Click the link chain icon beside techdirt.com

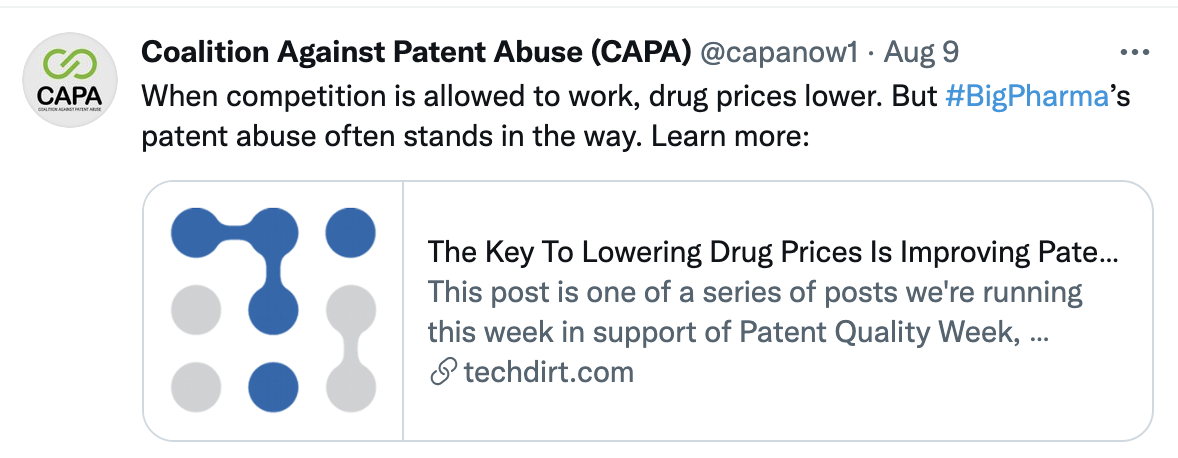(x=443, y=372)
